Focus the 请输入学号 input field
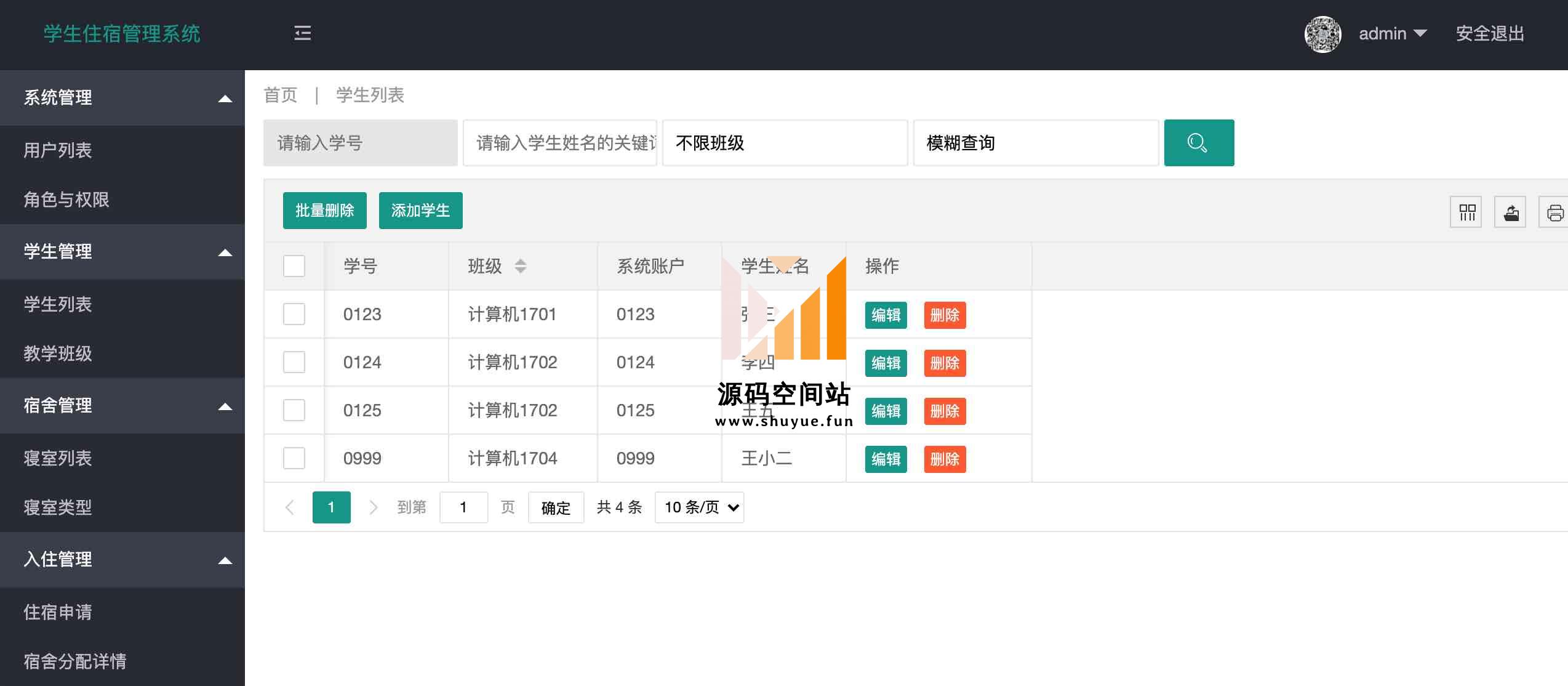1568x686 pixels. pyautogui.click(x=361, y=143)
